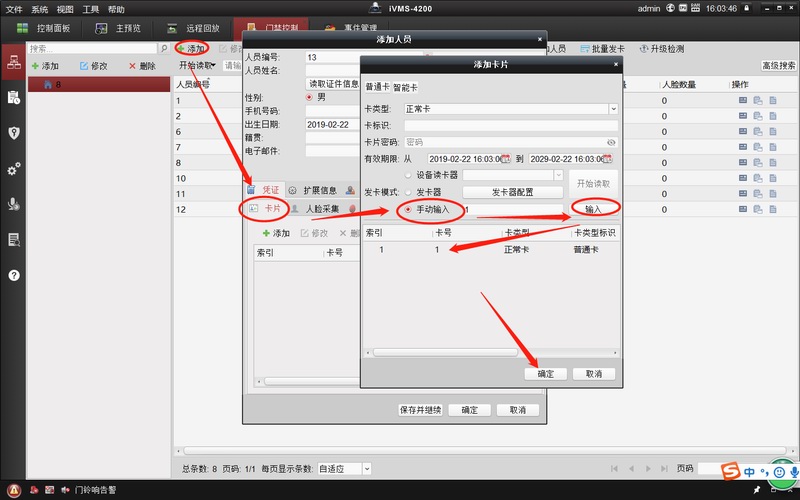Select the 发卡器 card issuer radio button
The height and width of the screenshot is (500, 800).
point(407,192)
